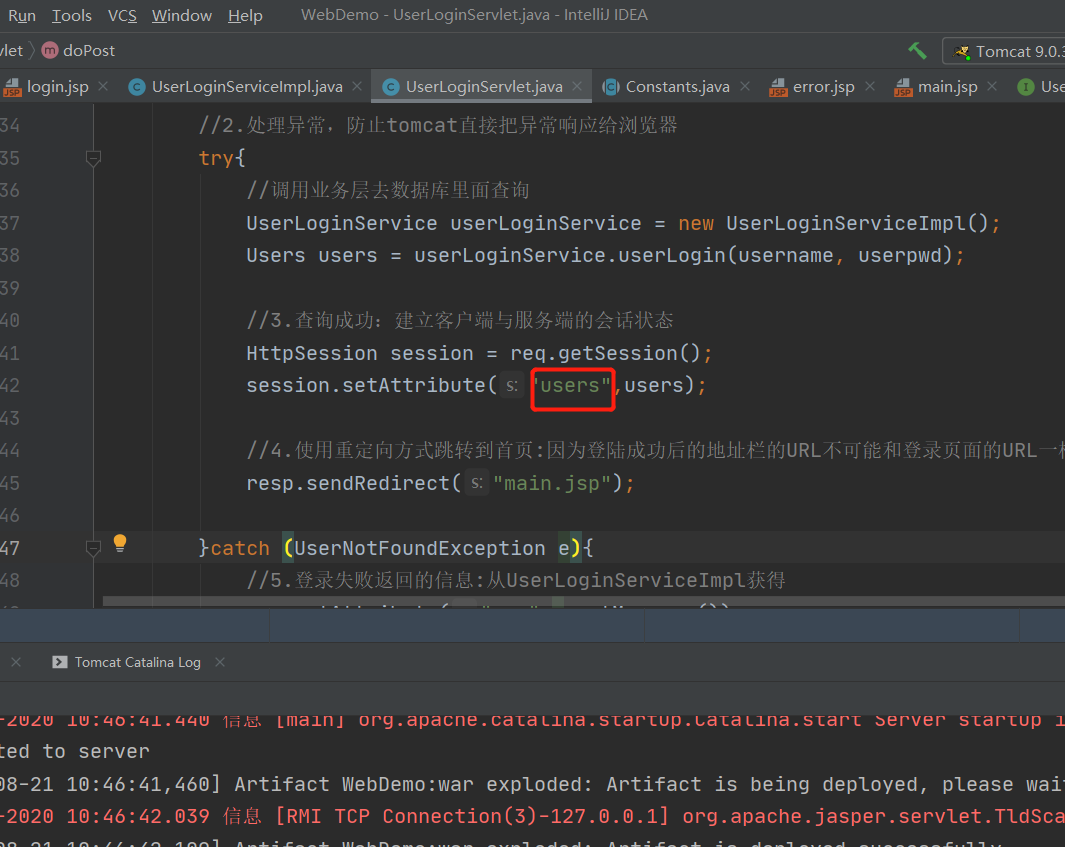The height and width of the screenshot is (847, 1065).
Task: Click the error.jsp file icon
Action: pyautogui.click(x=778, y=88)
